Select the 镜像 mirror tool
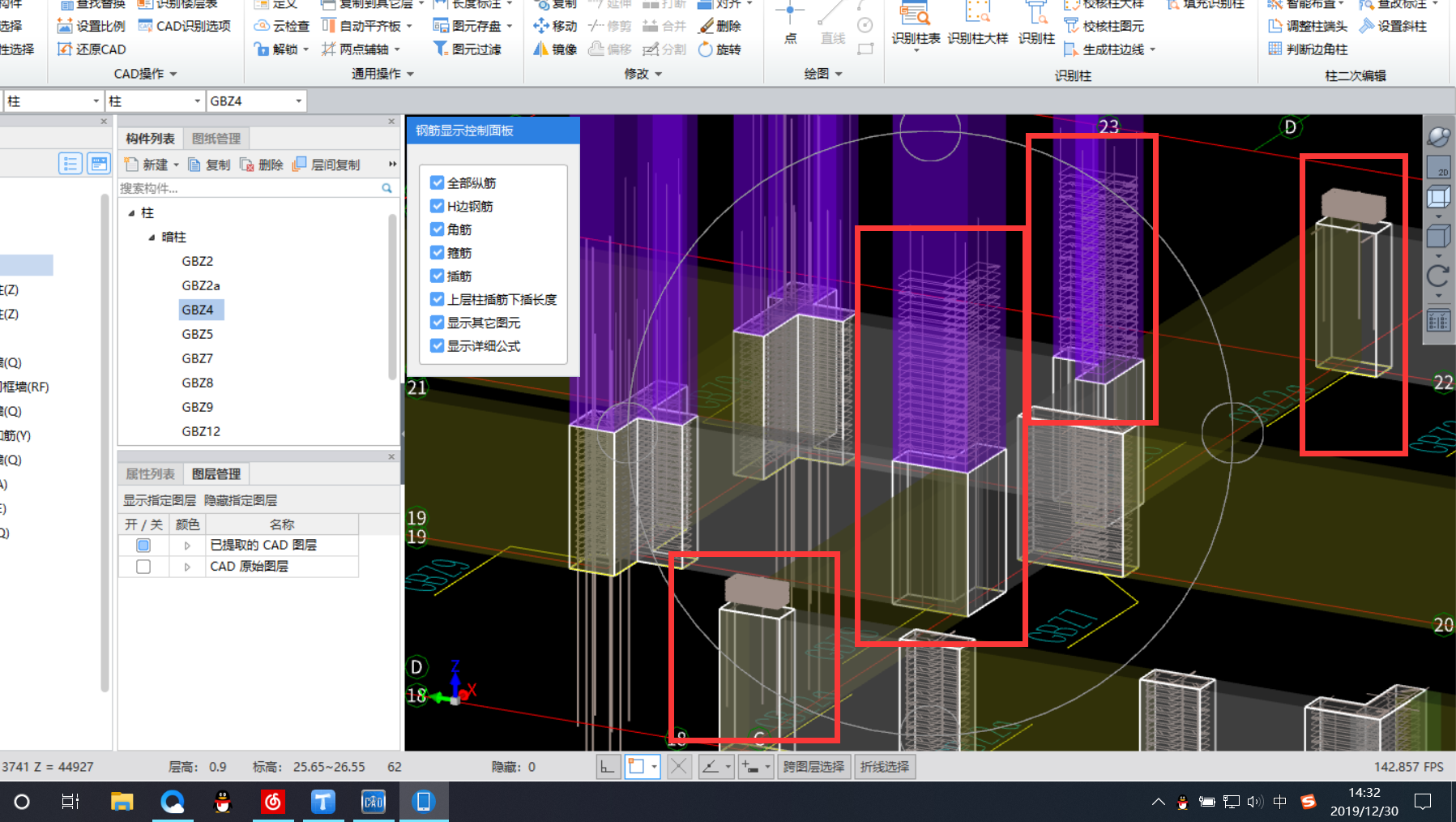This screenshot has height=822, width=1456. pos(555,49)
